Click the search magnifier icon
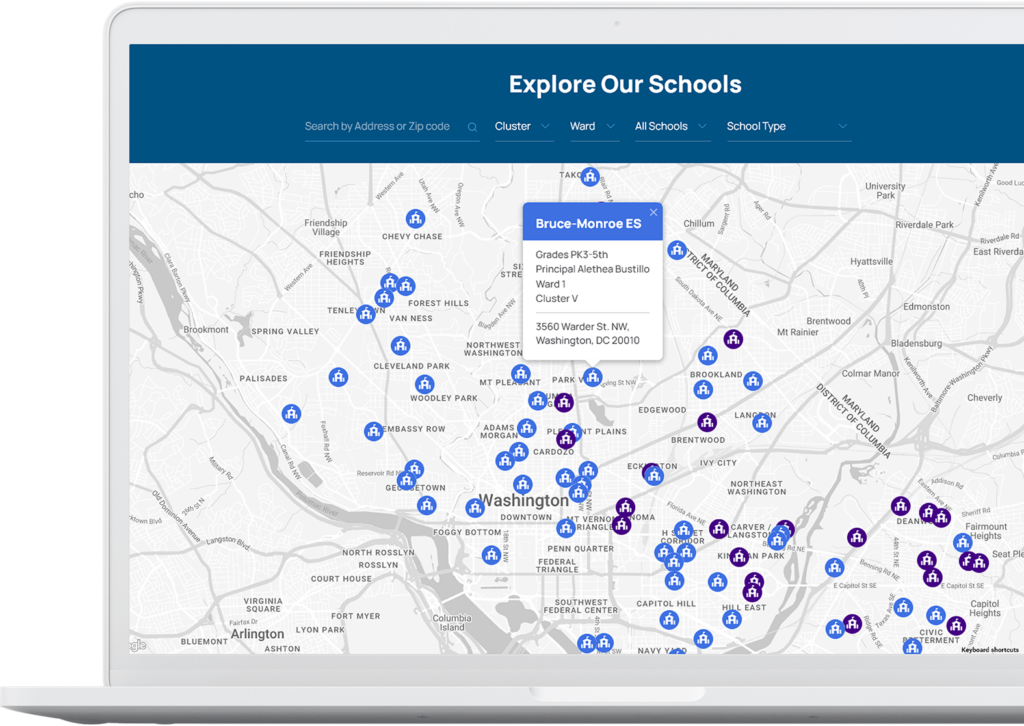The image size is (1024, 726). click(472, 127)
